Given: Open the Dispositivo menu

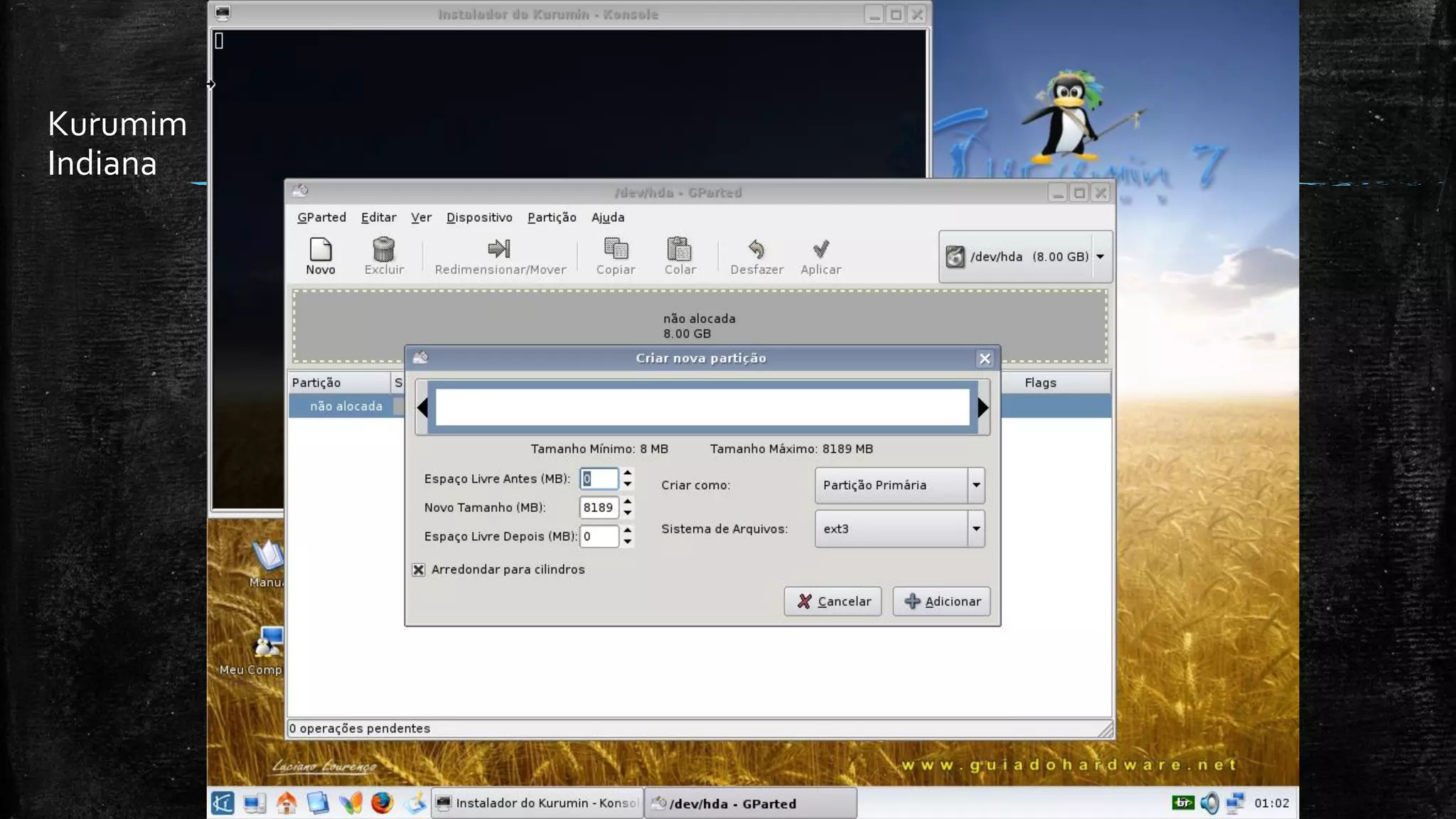Looking at the screenshot, I should click(479, 218).
